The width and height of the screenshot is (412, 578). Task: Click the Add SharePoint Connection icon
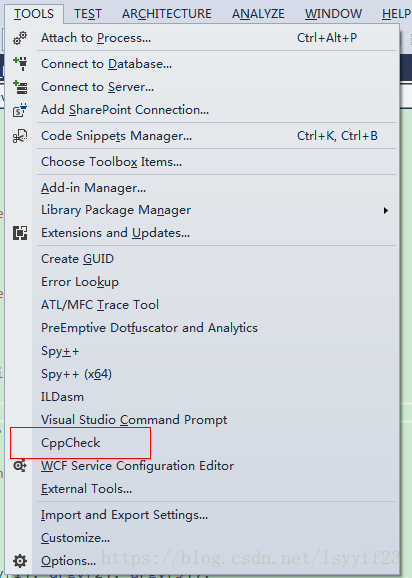[20, 110]
